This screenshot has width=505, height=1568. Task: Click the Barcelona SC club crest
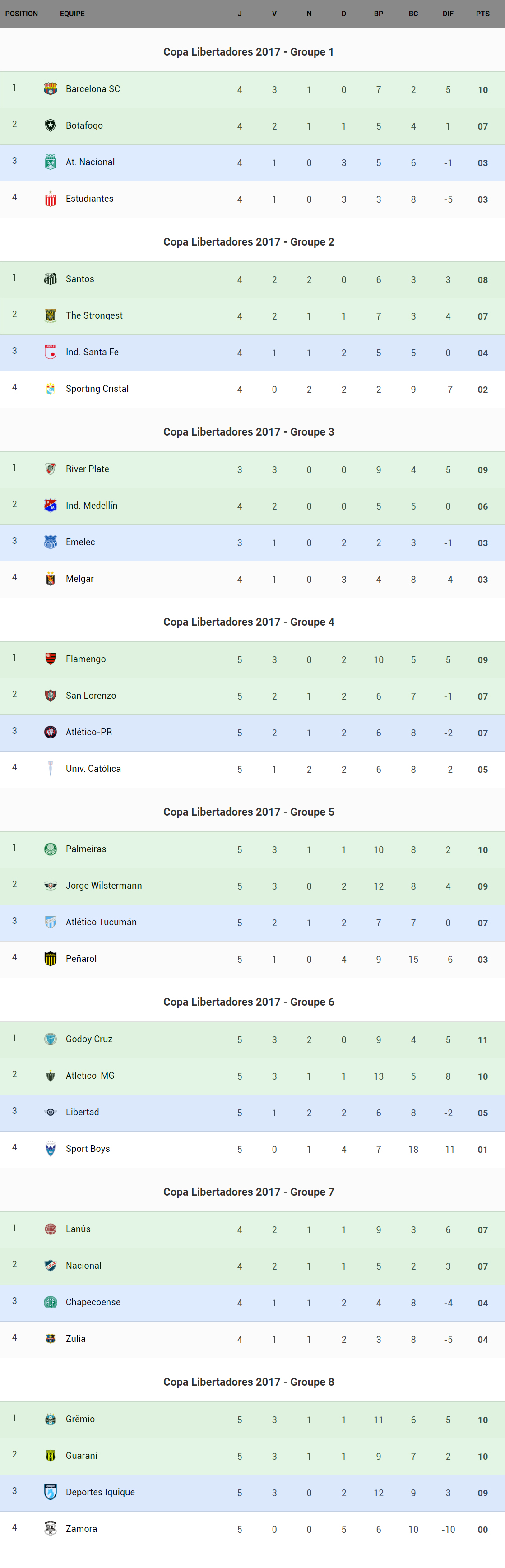coord(51,89)
